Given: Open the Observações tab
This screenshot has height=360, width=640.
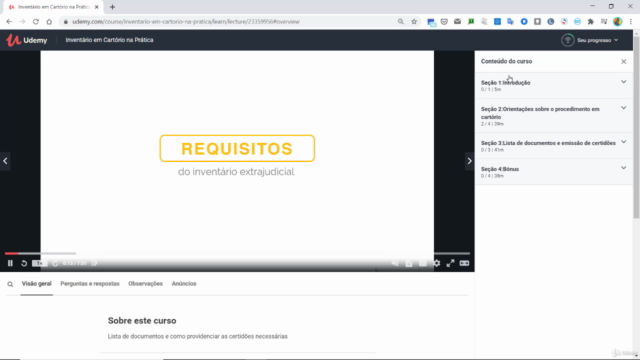Looking at the screenshot, I should click(x=145, y=284).
